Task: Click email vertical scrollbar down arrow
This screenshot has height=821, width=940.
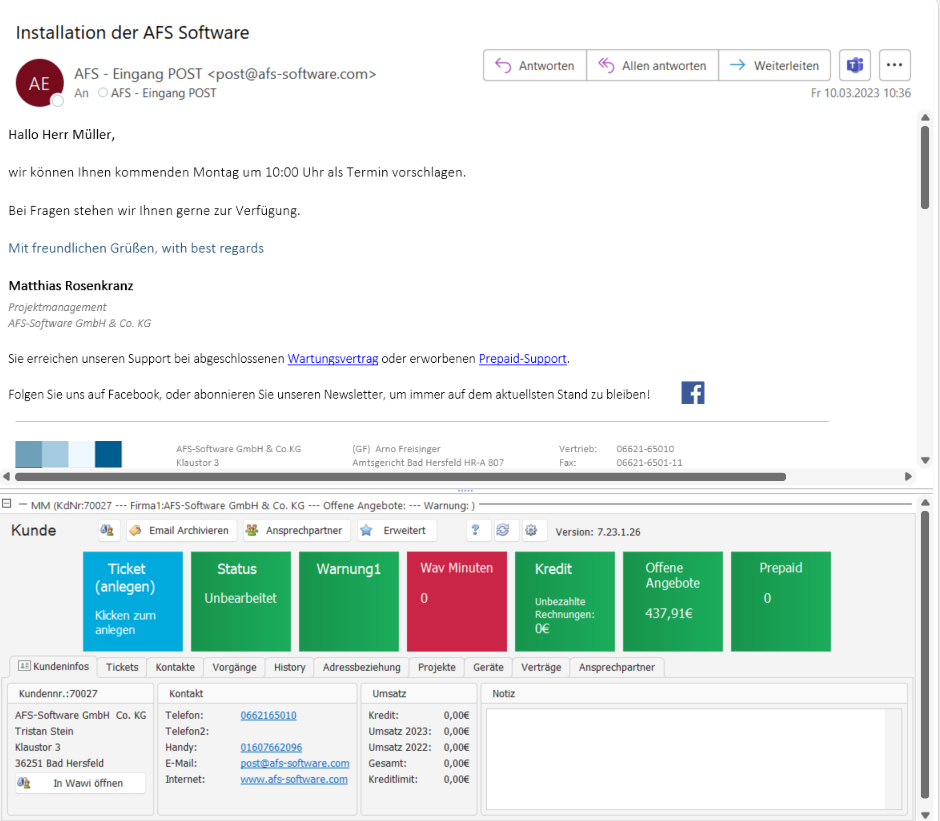Action: [x=925, y=461]
